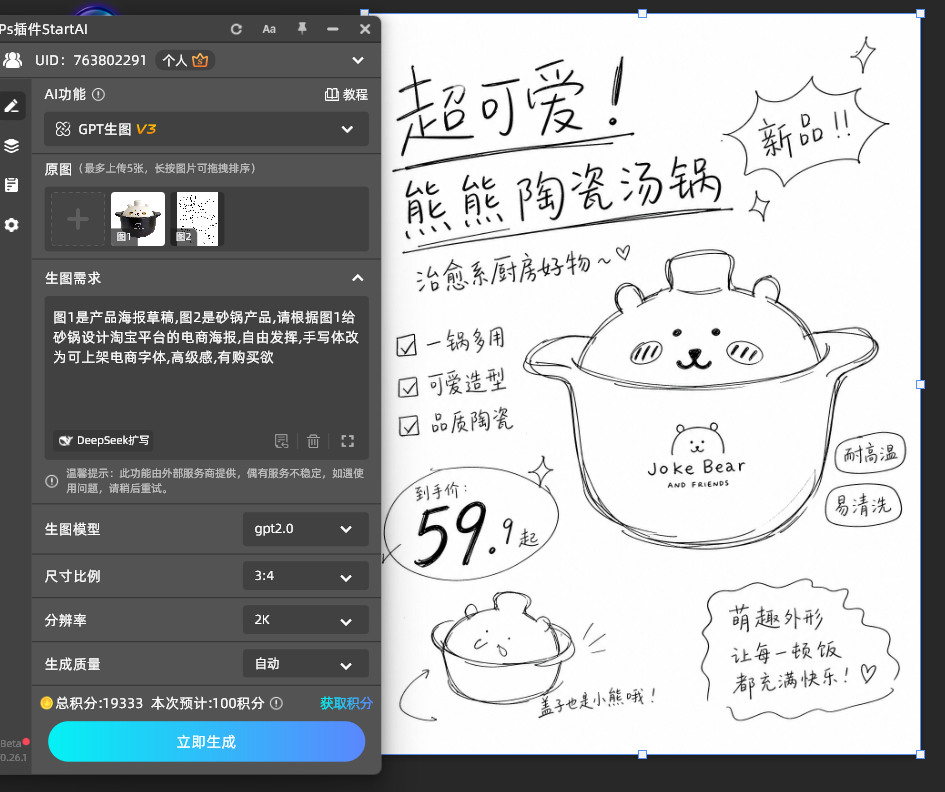Screen dimensions: 945x792
Task: Click the 立即生成 button
Action: 207,742
